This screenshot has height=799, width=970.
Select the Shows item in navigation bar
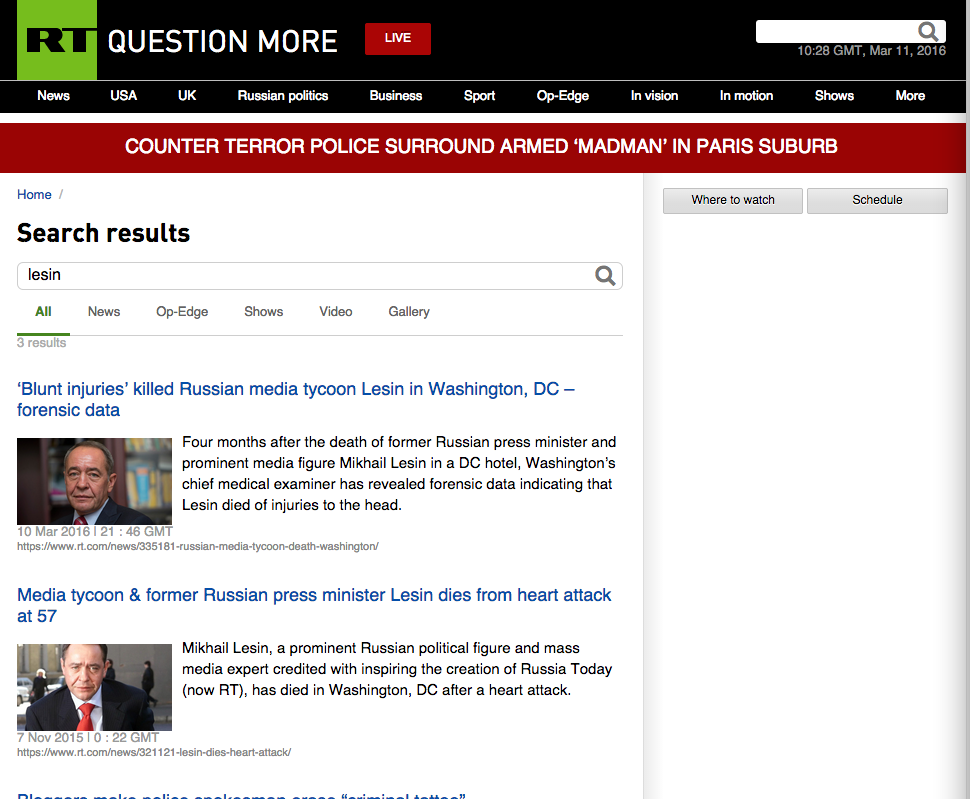(x=834, y=96)
